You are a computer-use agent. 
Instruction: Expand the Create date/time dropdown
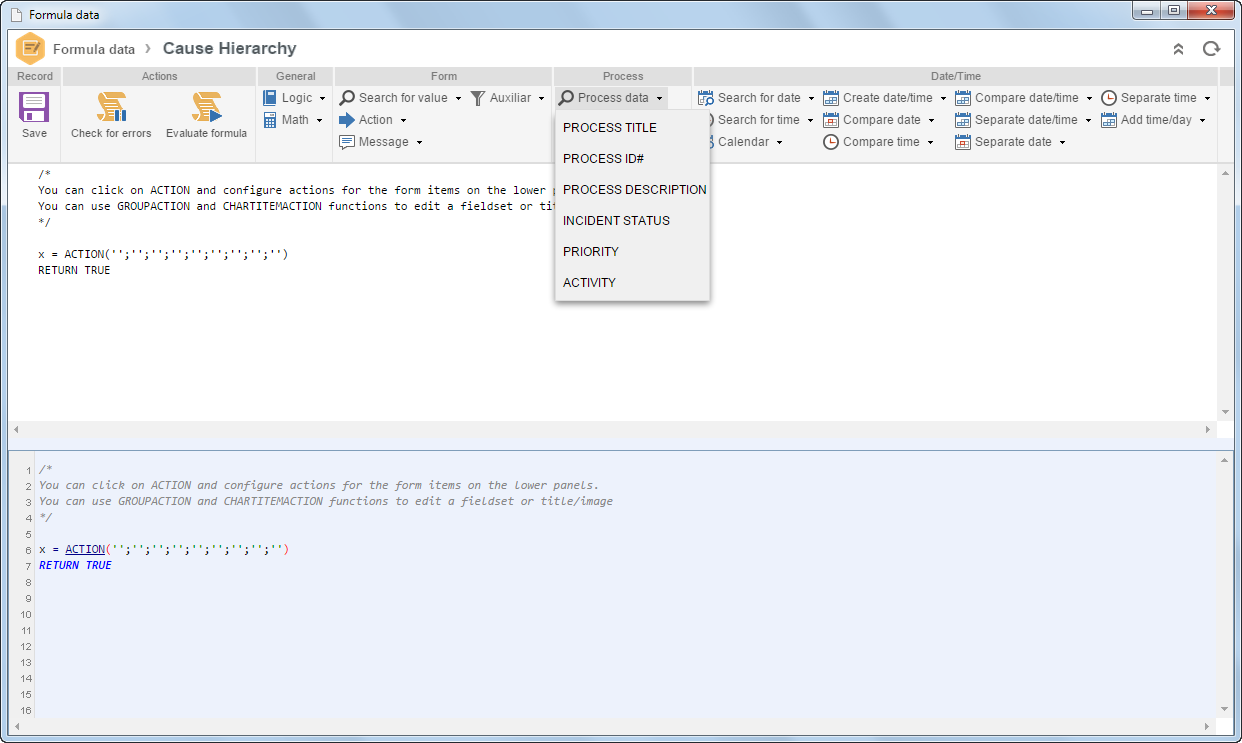[x=943, y=99]
